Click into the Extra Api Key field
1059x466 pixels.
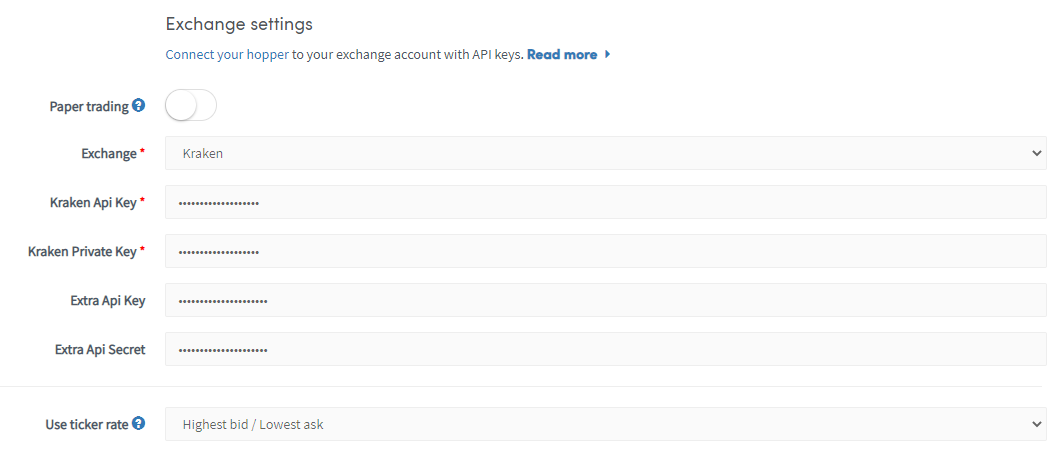(606, 300)
